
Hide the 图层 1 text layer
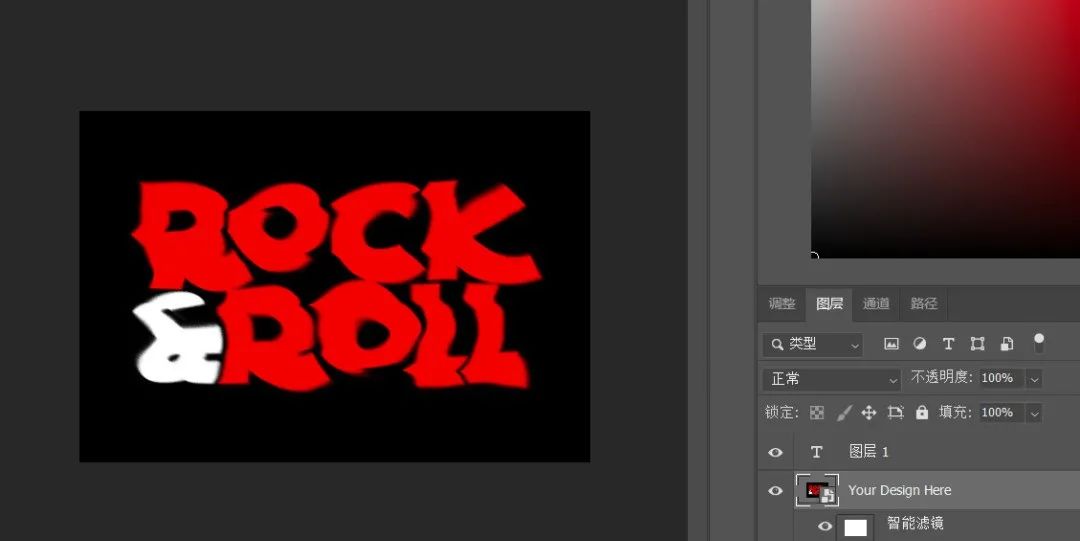coord(775,453)
